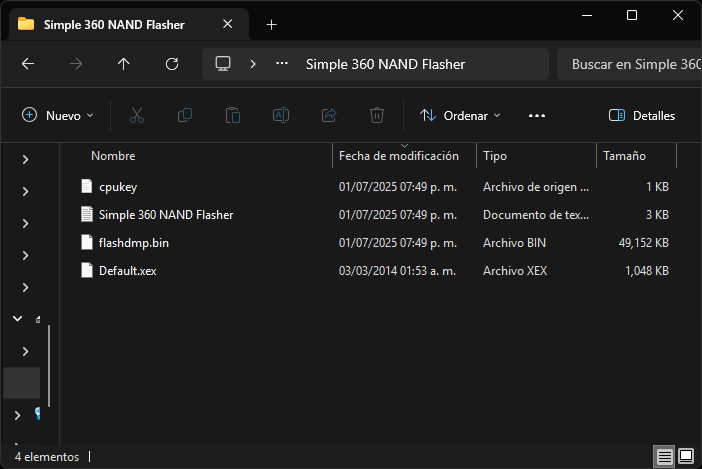The image size is (702, 469).
Task: Maximize the File Explorer window
Action: (632, 16)
